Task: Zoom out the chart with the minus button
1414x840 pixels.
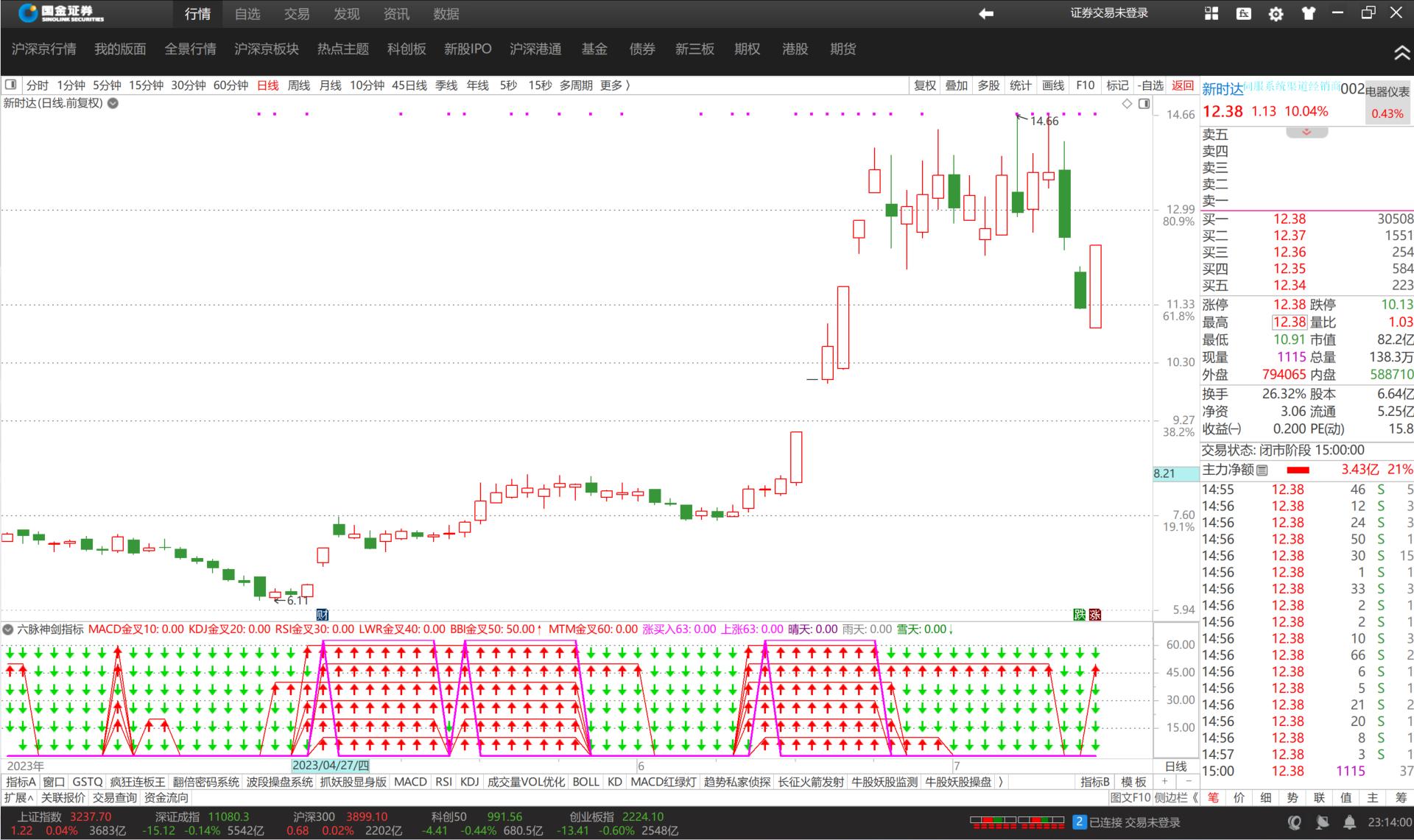Action: (1188, 781)
